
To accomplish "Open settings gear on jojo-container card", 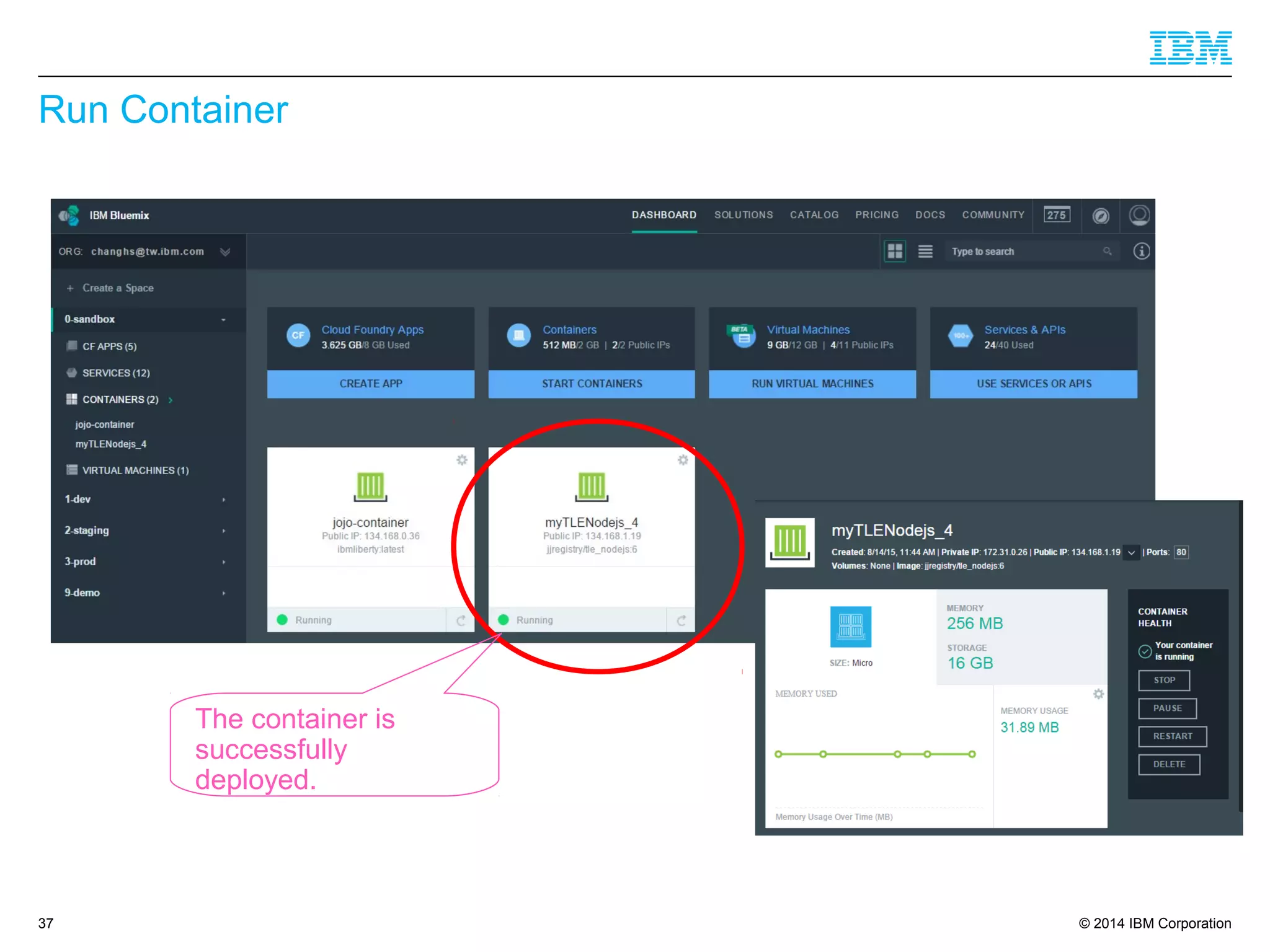I will [x=462, y=460].
